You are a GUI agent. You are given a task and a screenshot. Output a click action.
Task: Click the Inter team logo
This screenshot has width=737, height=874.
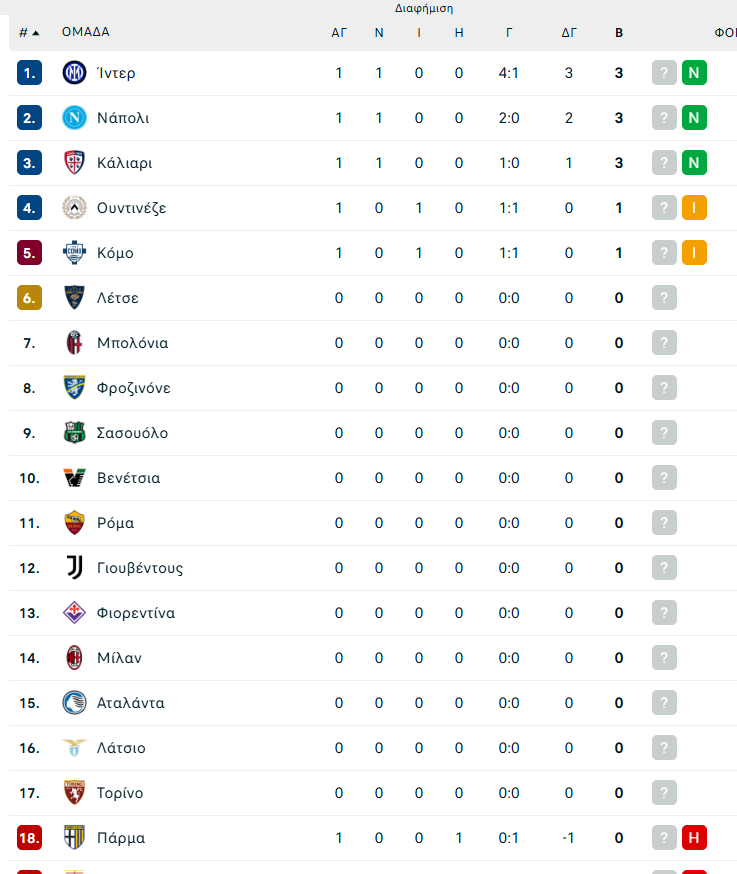pyautogui.click(x=74, y=73)
